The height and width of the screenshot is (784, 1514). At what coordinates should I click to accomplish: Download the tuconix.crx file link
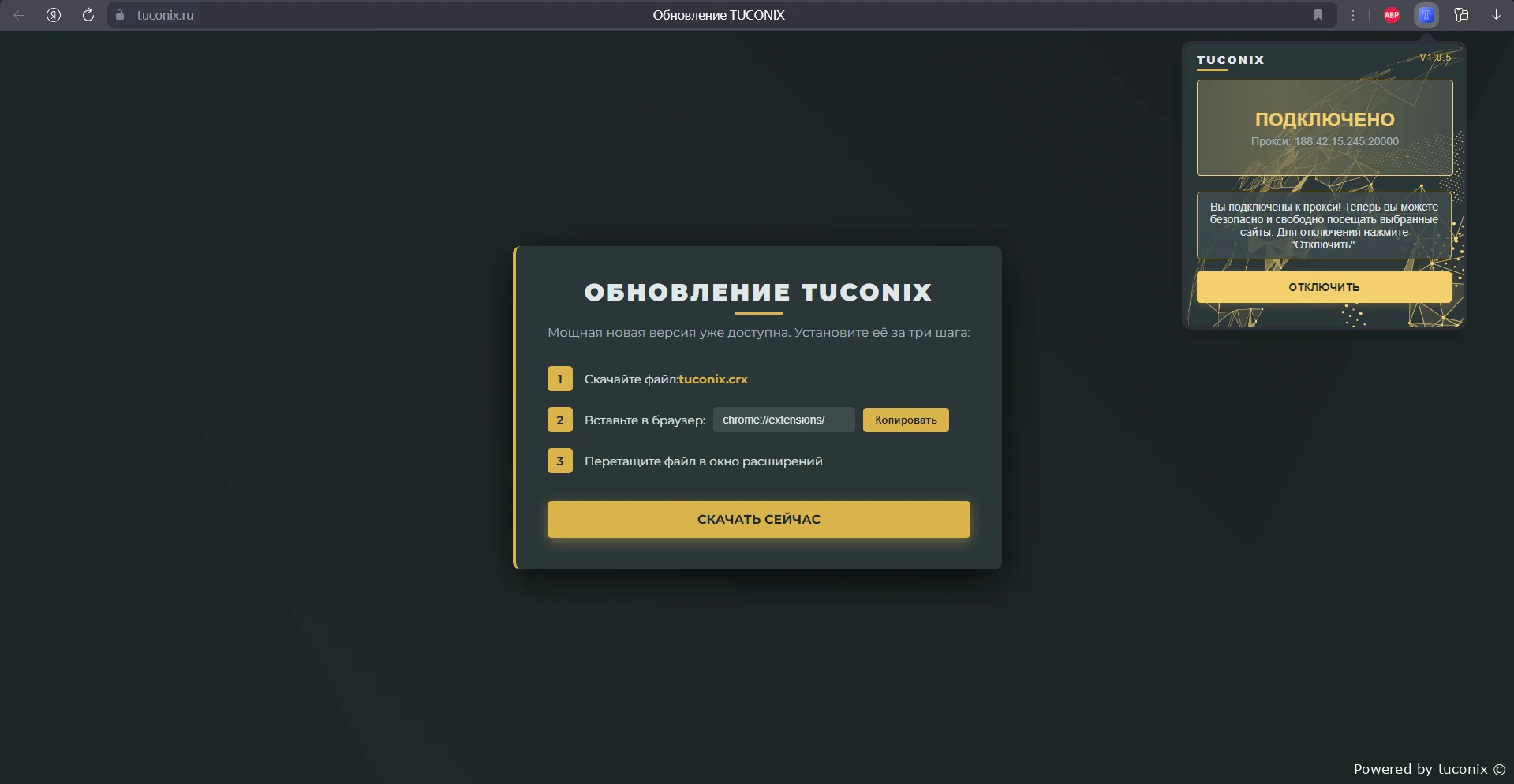pyautogui.click(x=713, y=379)
